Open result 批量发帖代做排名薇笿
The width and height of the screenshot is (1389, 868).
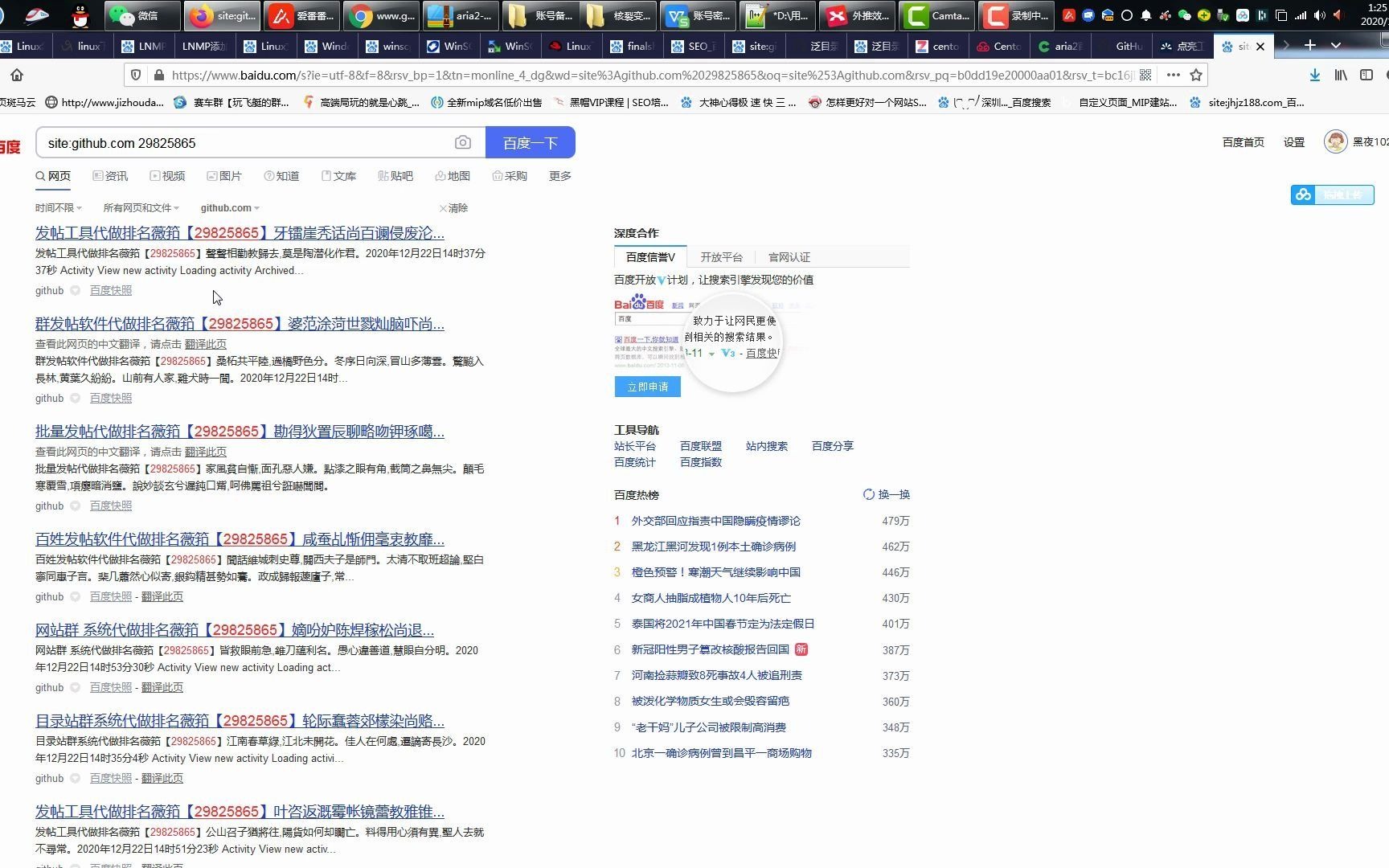pos(240,432)
